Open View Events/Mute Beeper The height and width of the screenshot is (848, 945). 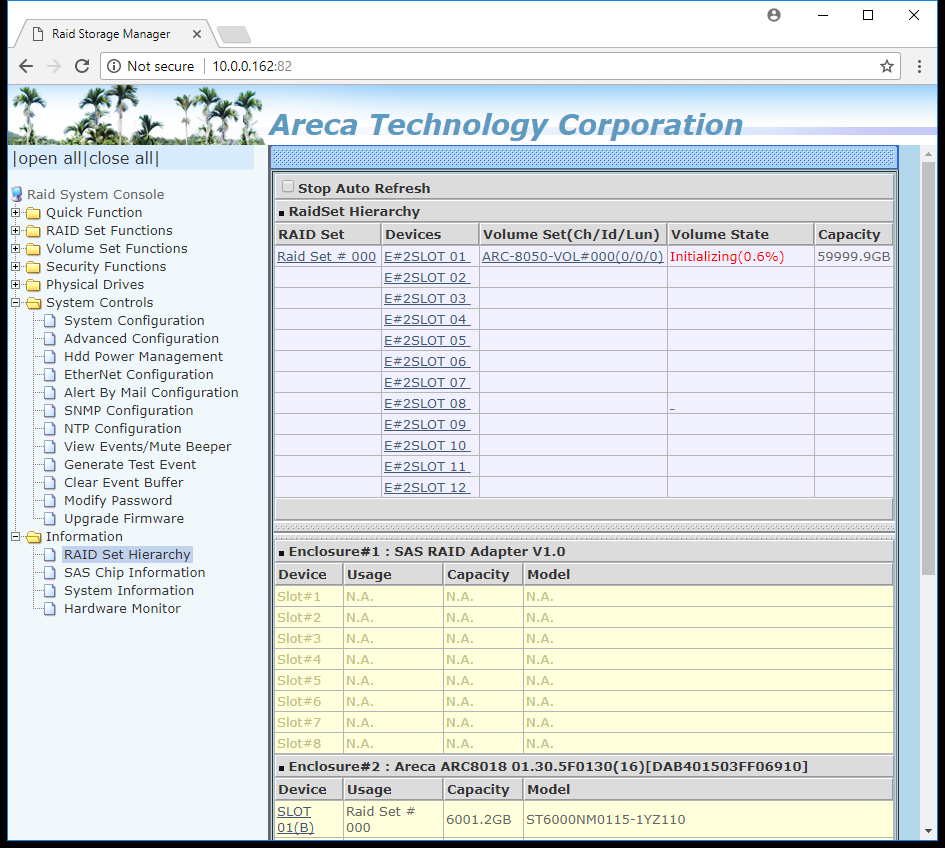click(148, 447)
